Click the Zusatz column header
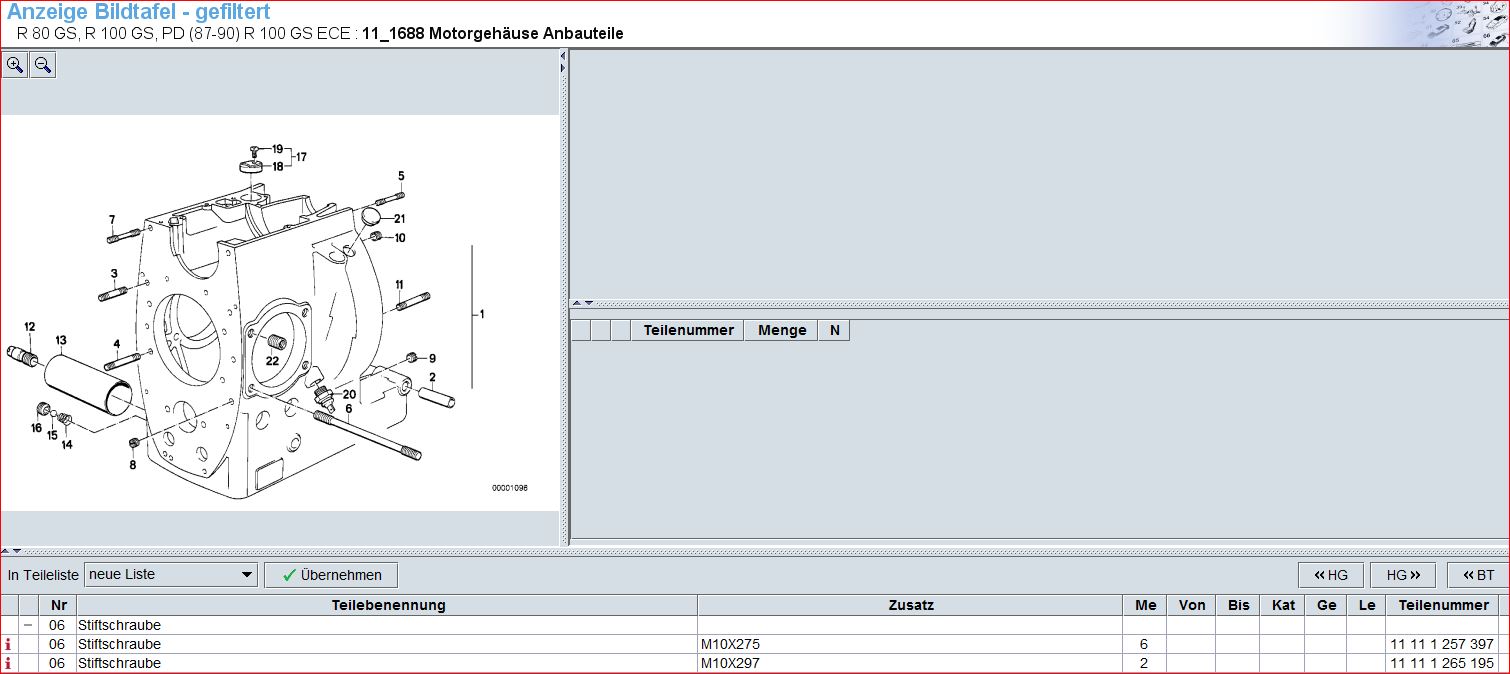Image resolution: width=1510 pixels, height=674 pixels. (910, 605)
